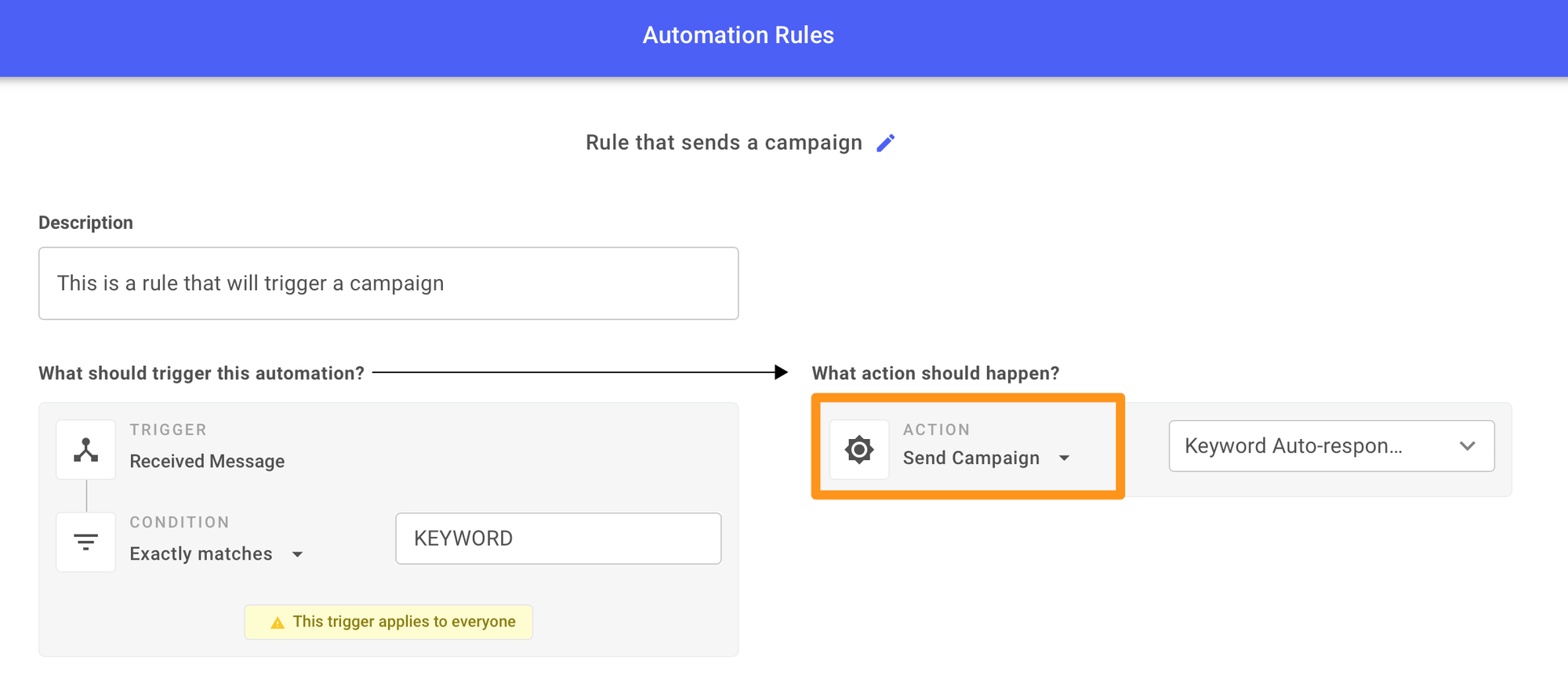Click the Exactly matches condition text
Image resolution: width=1568 pixels, height=693 pixels.
pyautogui.click(x=201, y=553)
